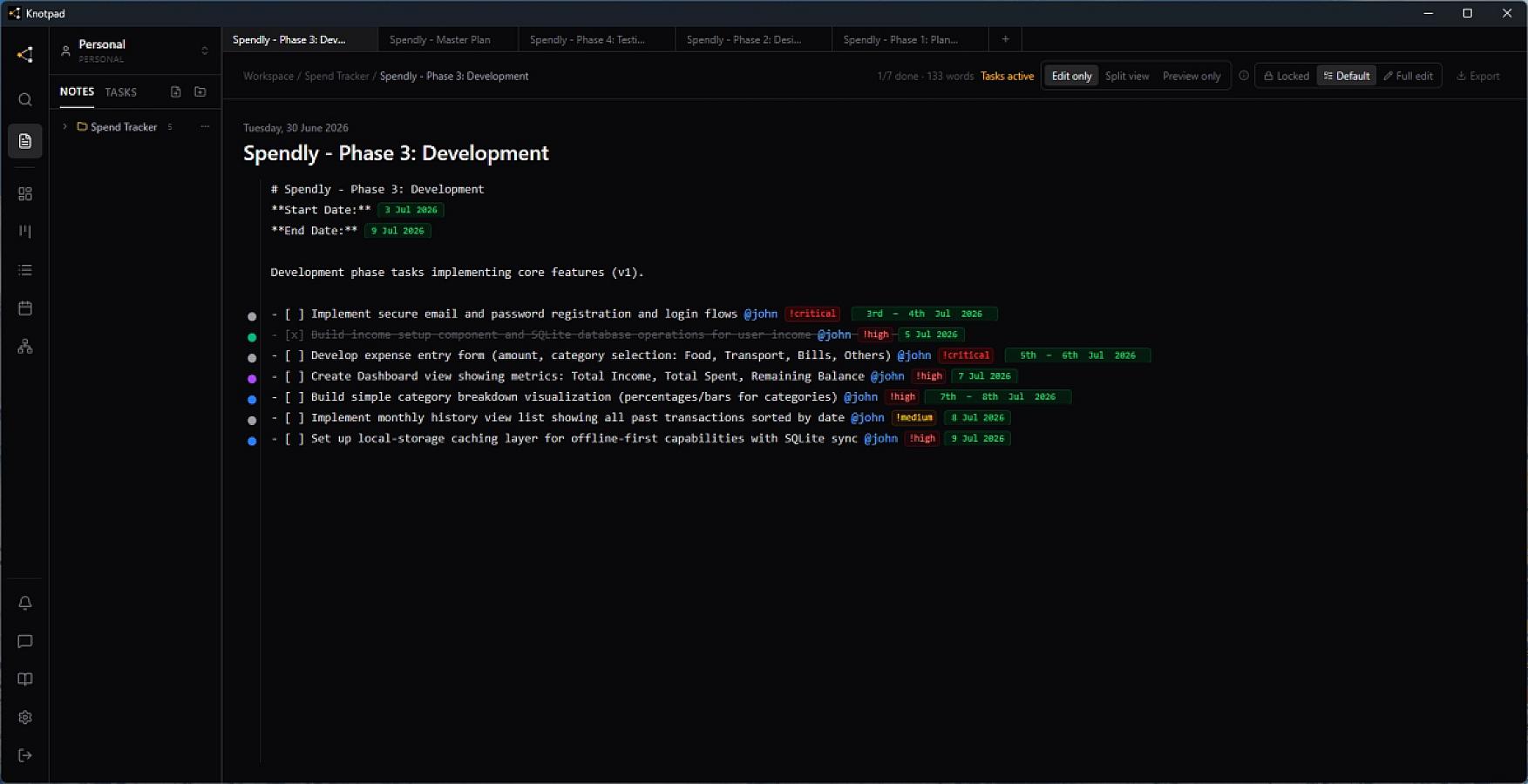
Task: Select the Default editing mode
Action: [x=1347, y=76]
